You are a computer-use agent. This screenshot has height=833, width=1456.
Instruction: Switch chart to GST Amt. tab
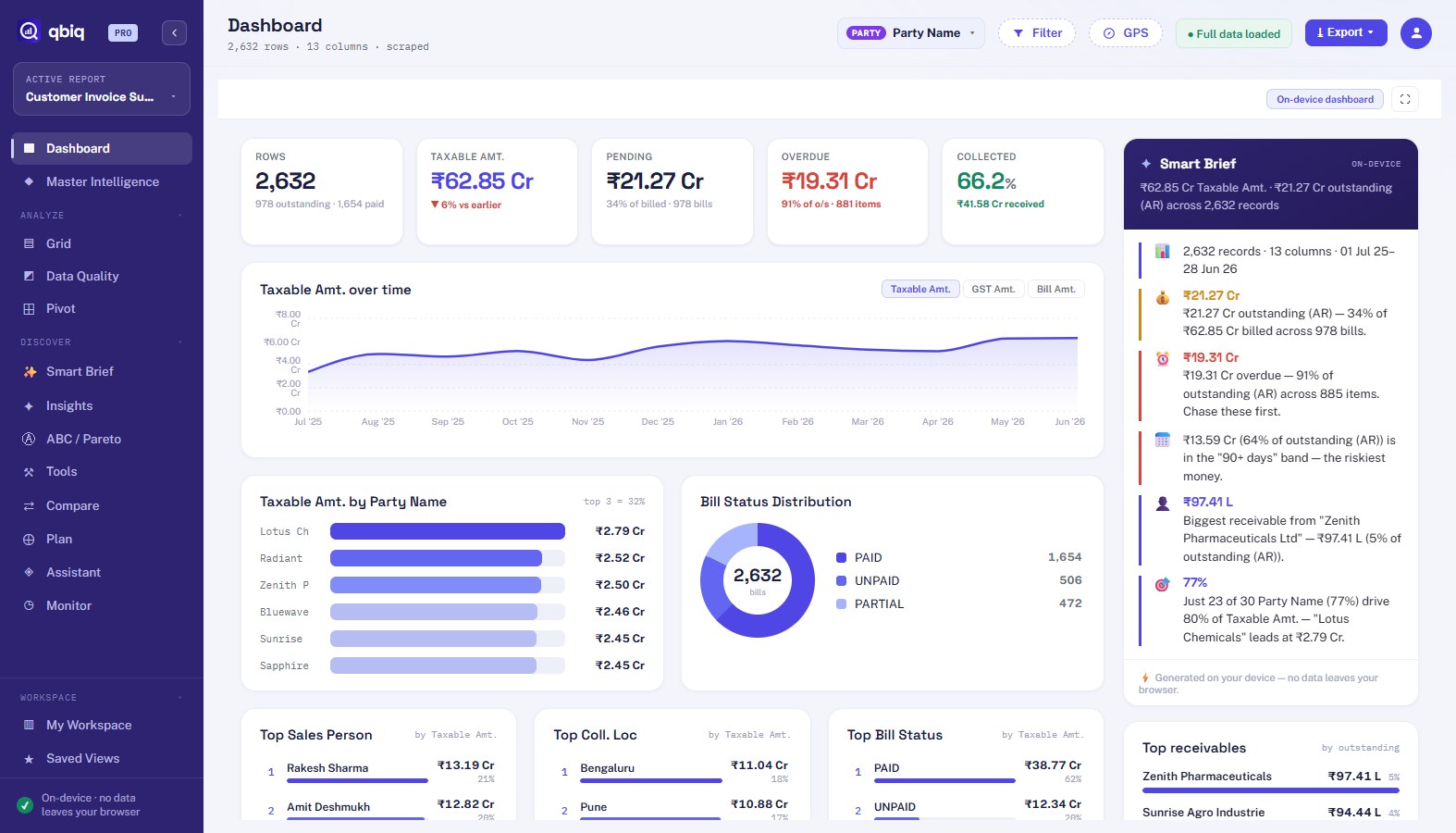click(993, 289)
